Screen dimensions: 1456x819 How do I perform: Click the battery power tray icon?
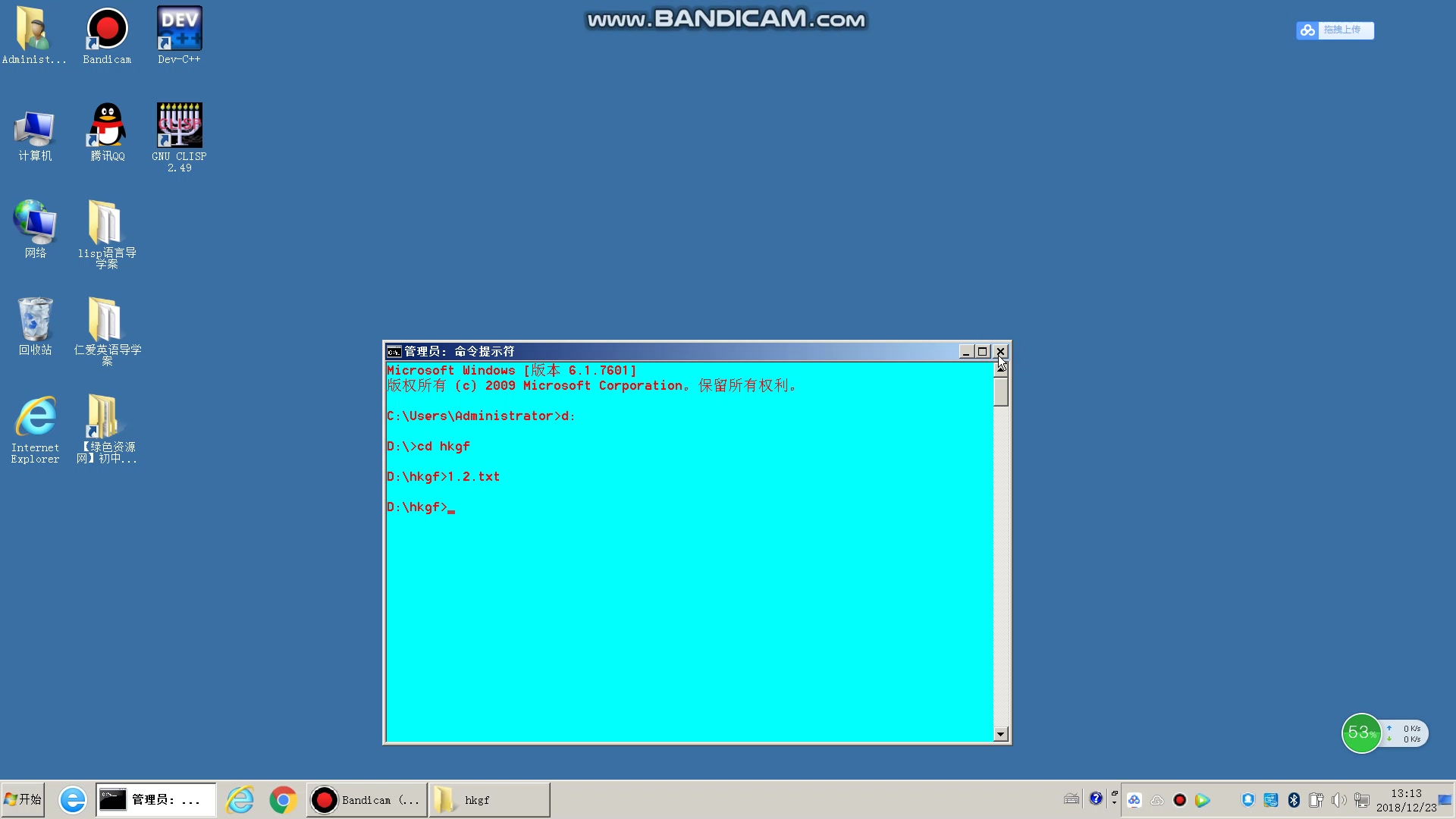[1316, 800]
